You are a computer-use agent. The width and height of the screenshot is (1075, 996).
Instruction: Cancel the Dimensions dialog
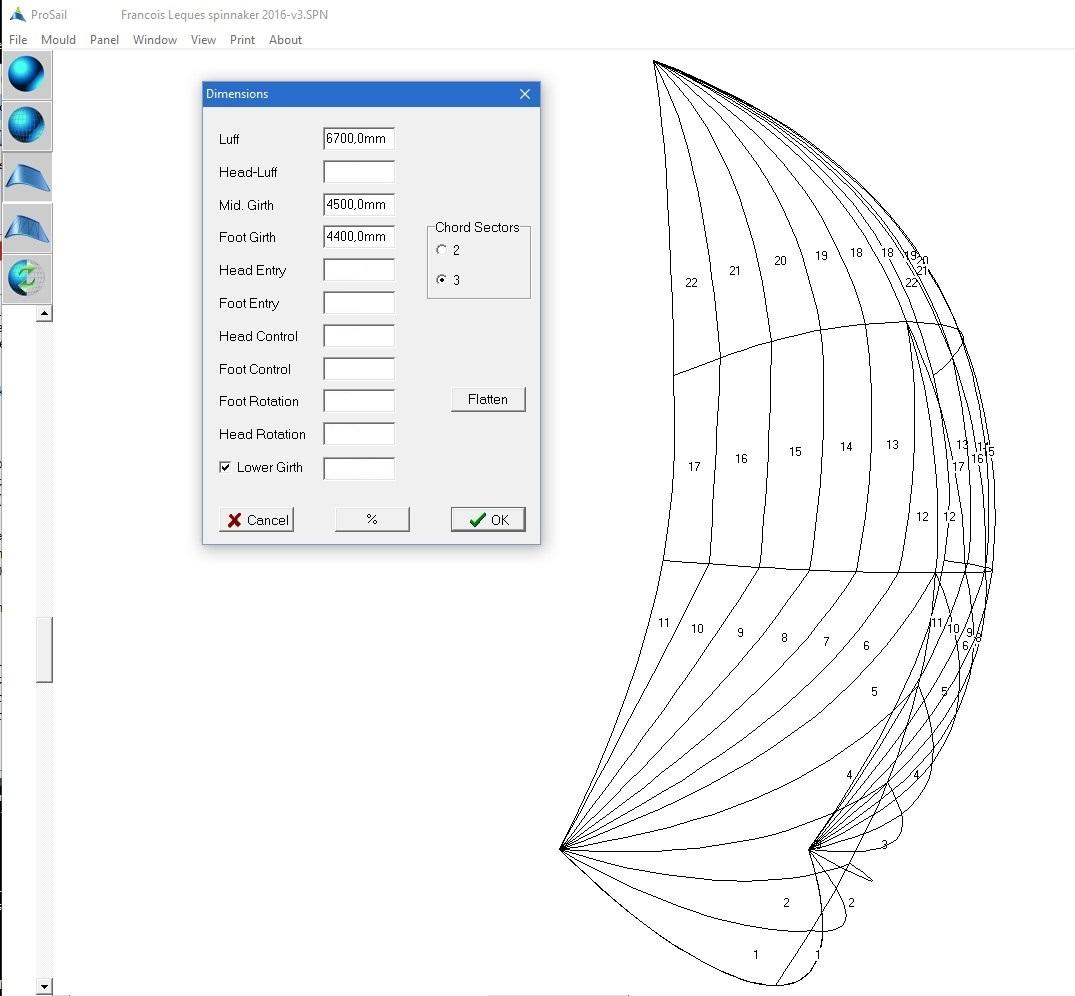257,520
